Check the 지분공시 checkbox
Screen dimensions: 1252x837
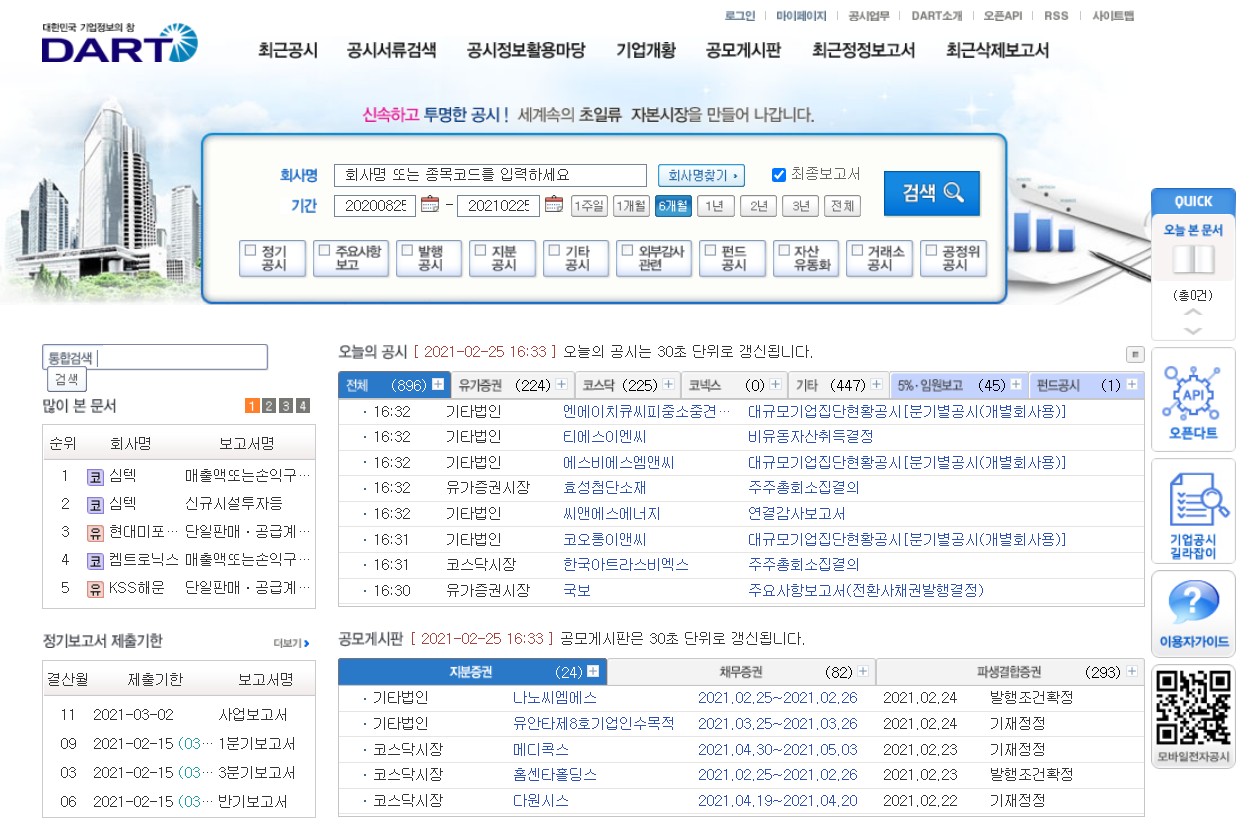tap(480, 251)
